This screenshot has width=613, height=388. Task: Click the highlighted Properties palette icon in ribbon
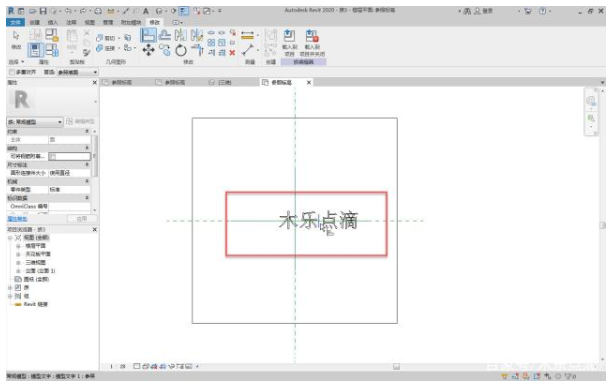pos(35,50)
